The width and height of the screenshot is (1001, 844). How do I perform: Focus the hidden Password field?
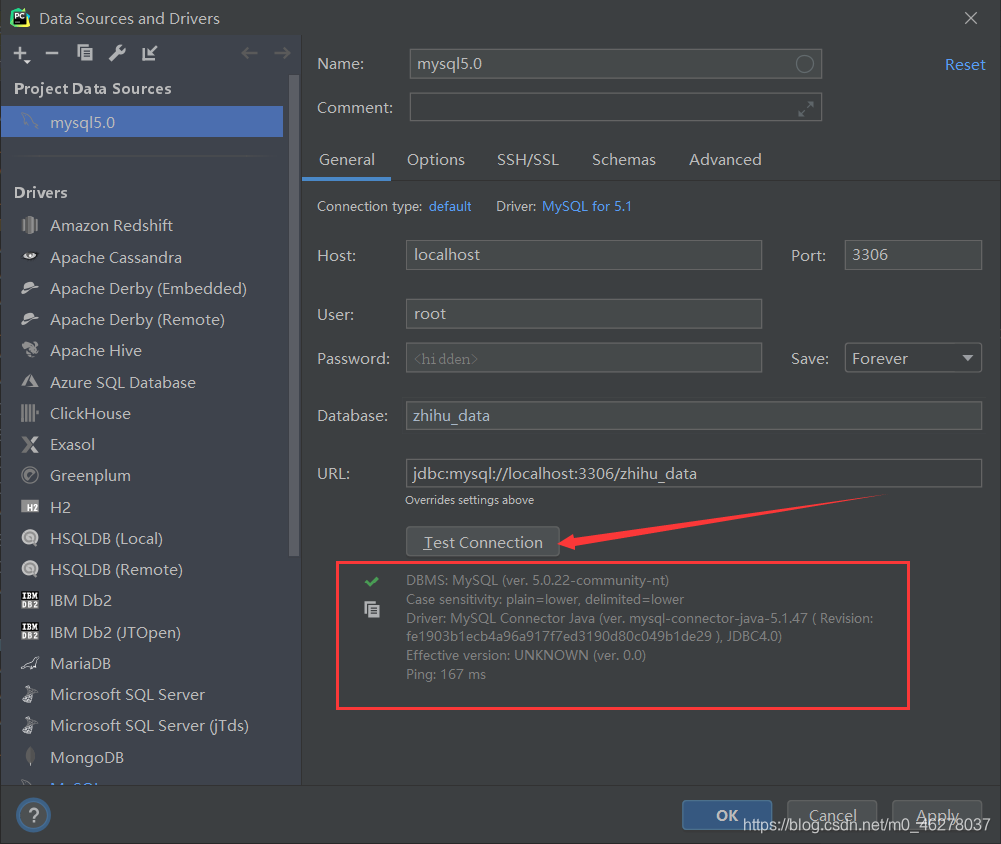583,358
